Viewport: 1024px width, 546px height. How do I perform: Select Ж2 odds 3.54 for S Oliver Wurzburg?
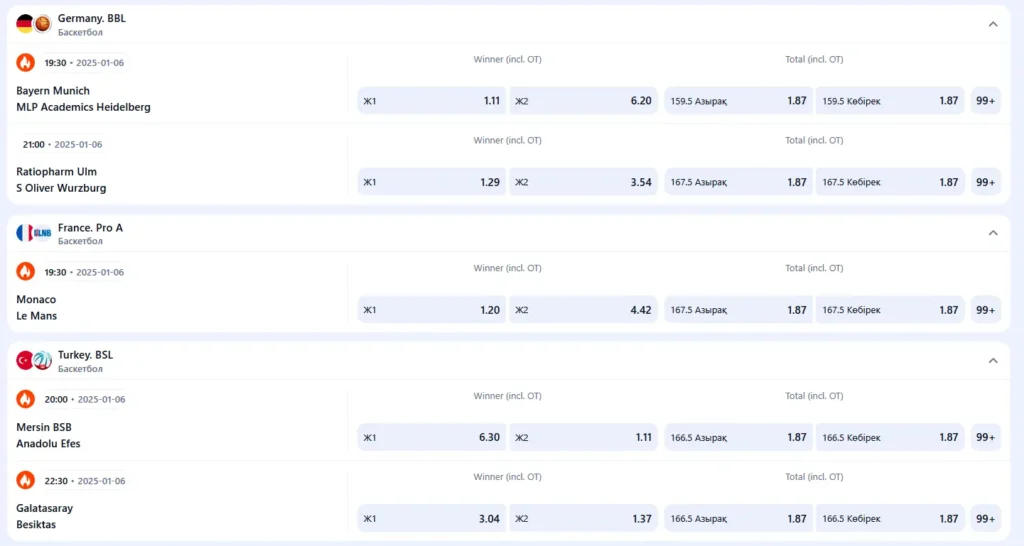point(583,182)
